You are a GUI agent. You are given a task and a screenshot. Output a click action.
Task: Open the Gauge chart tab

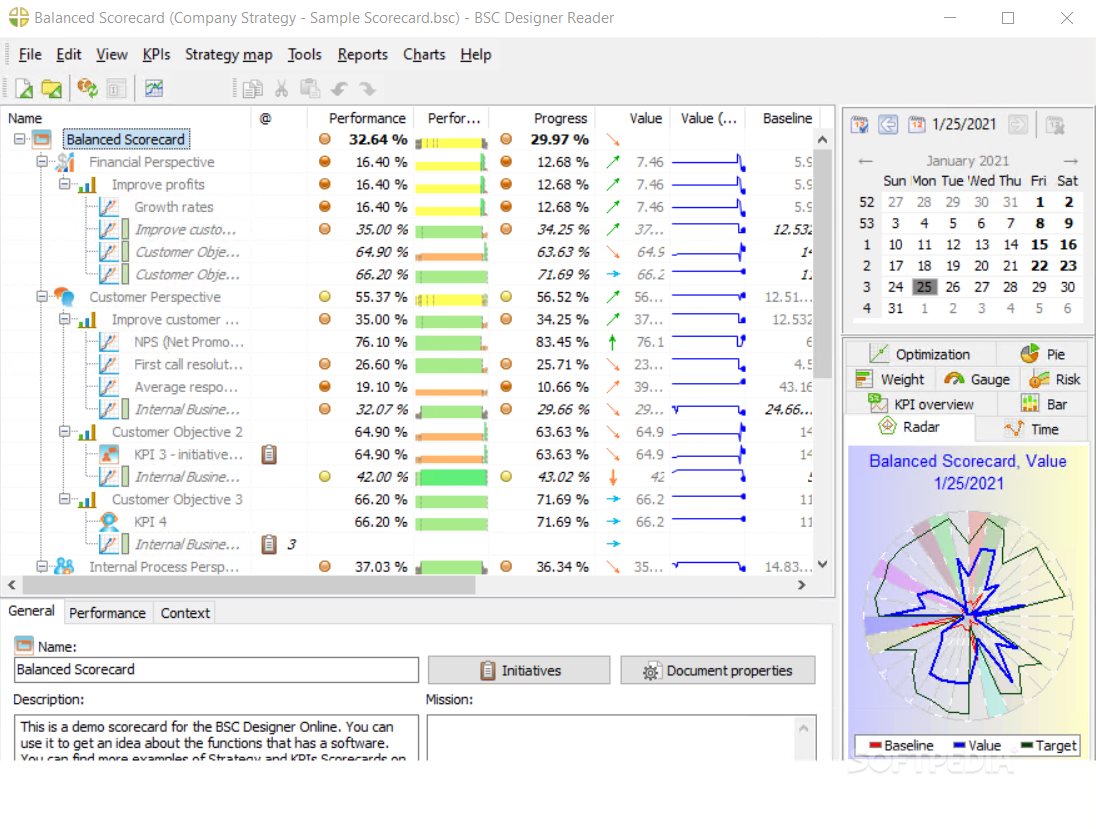pyautogui.click(x=977, y=380)
